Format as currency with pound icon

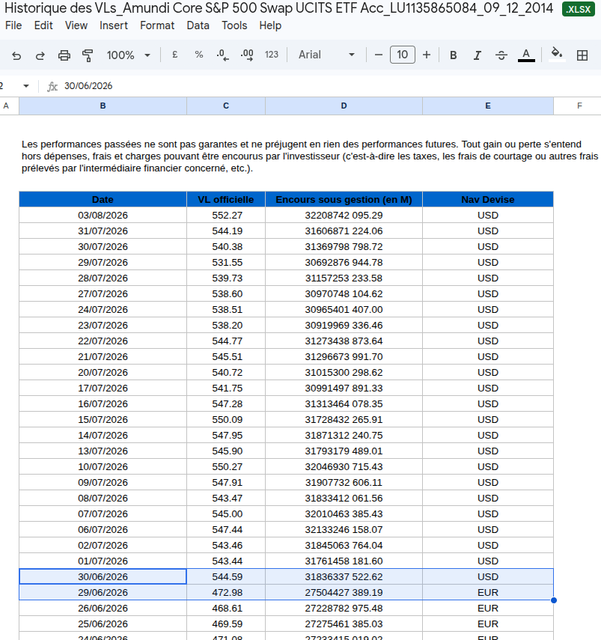pyautogui.click(x=175, y=55)
